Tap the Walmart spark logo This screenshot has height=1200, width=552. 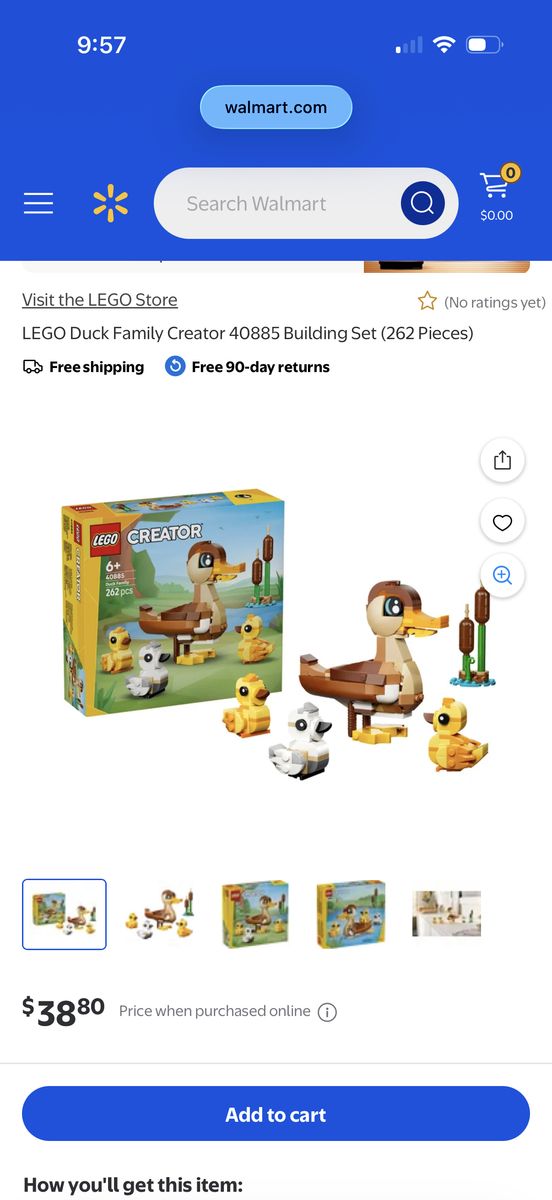click(110, 203)
